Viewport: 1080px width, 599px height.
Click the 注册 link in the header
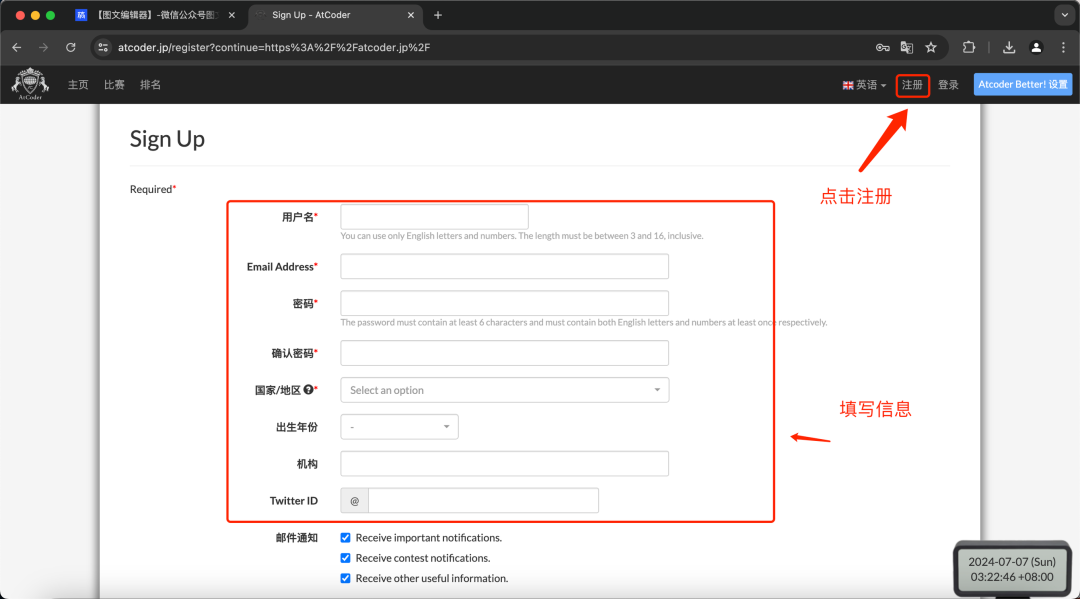pos(912,84)
